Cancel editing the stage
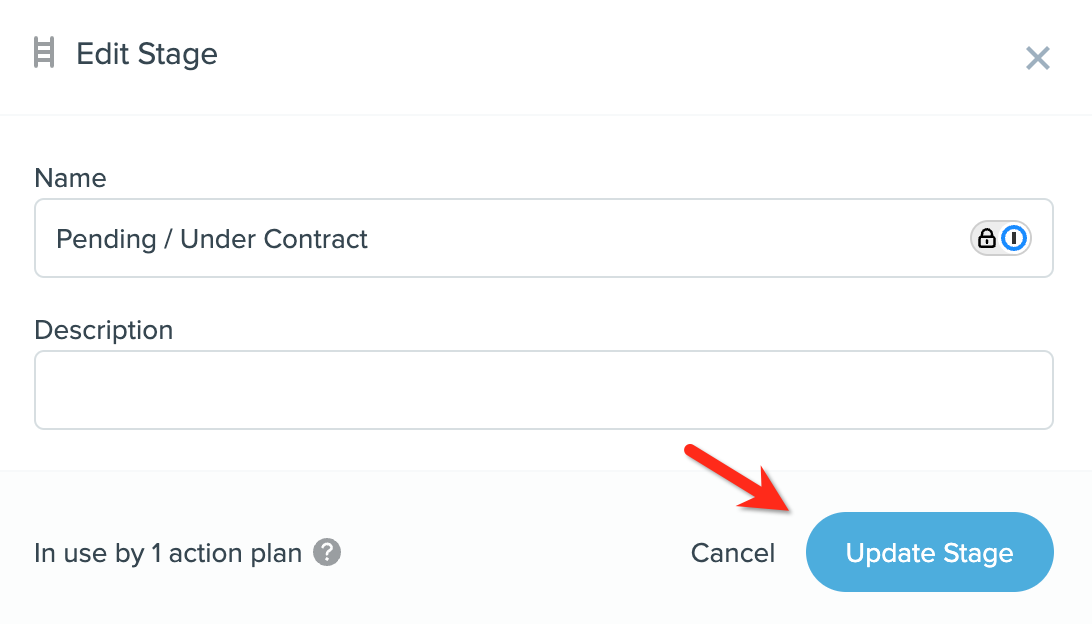The height and width of the screenshot is (624, 1092). coord(732,553)
